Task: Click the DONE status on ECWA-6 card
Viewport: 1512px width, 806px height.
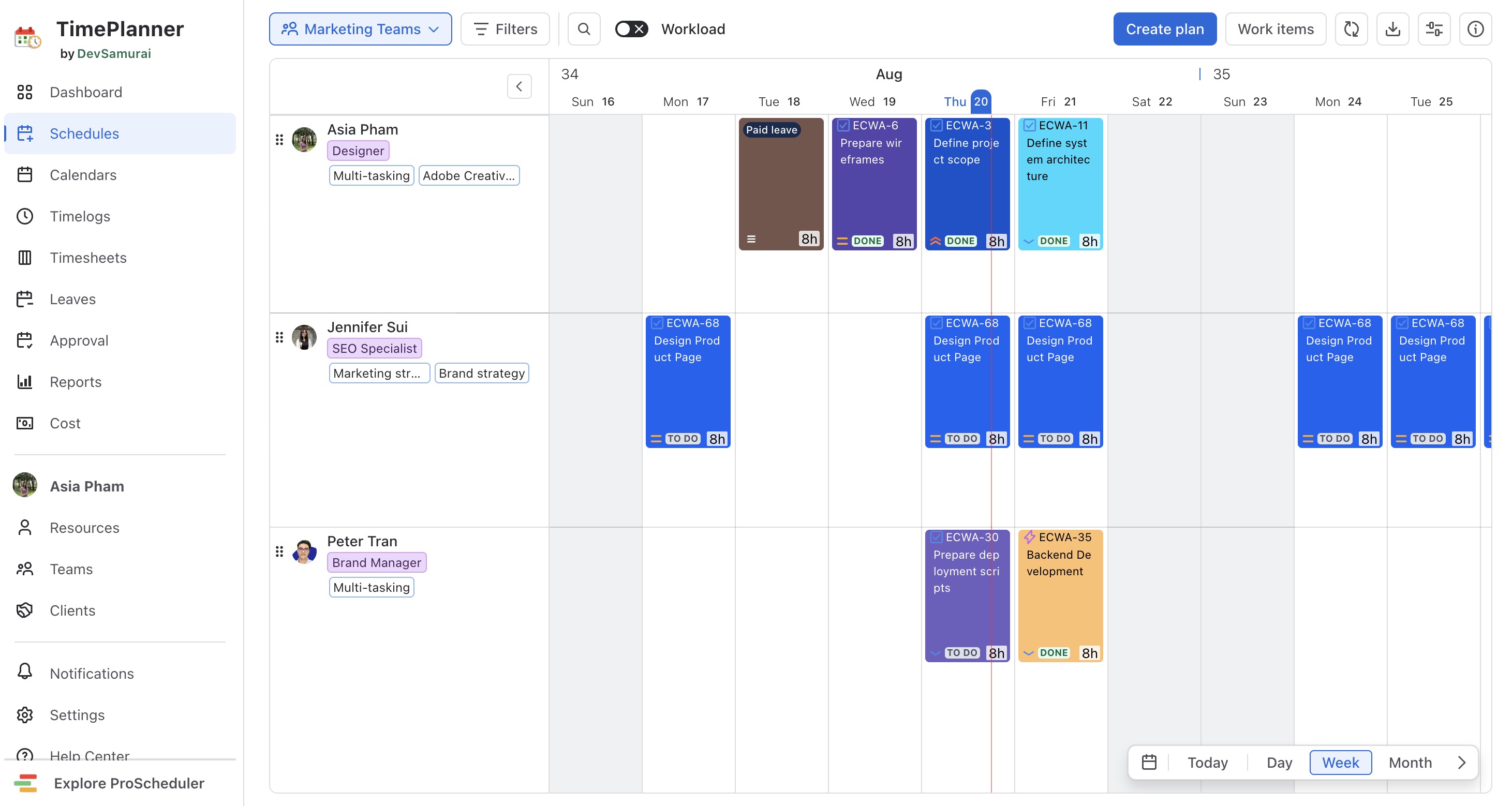Action: click(868, 241)
